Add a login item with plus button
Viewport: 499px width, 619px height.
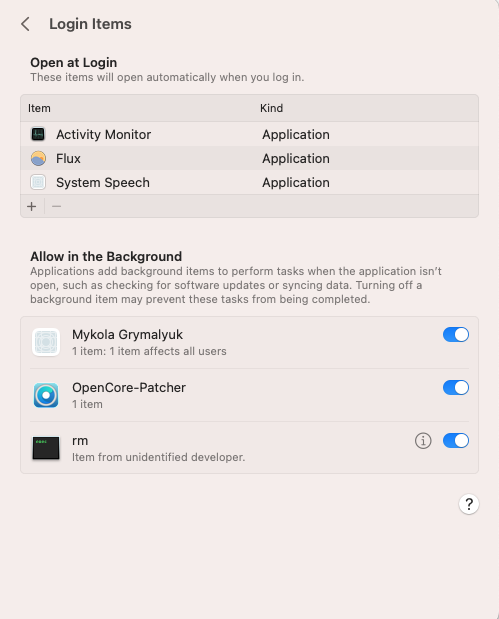click(32, 206)
